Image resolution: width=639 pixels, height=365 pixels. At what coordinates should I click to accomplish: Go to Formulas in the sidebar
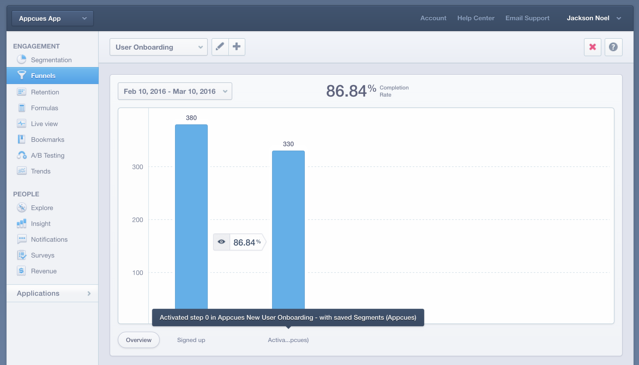44,108
